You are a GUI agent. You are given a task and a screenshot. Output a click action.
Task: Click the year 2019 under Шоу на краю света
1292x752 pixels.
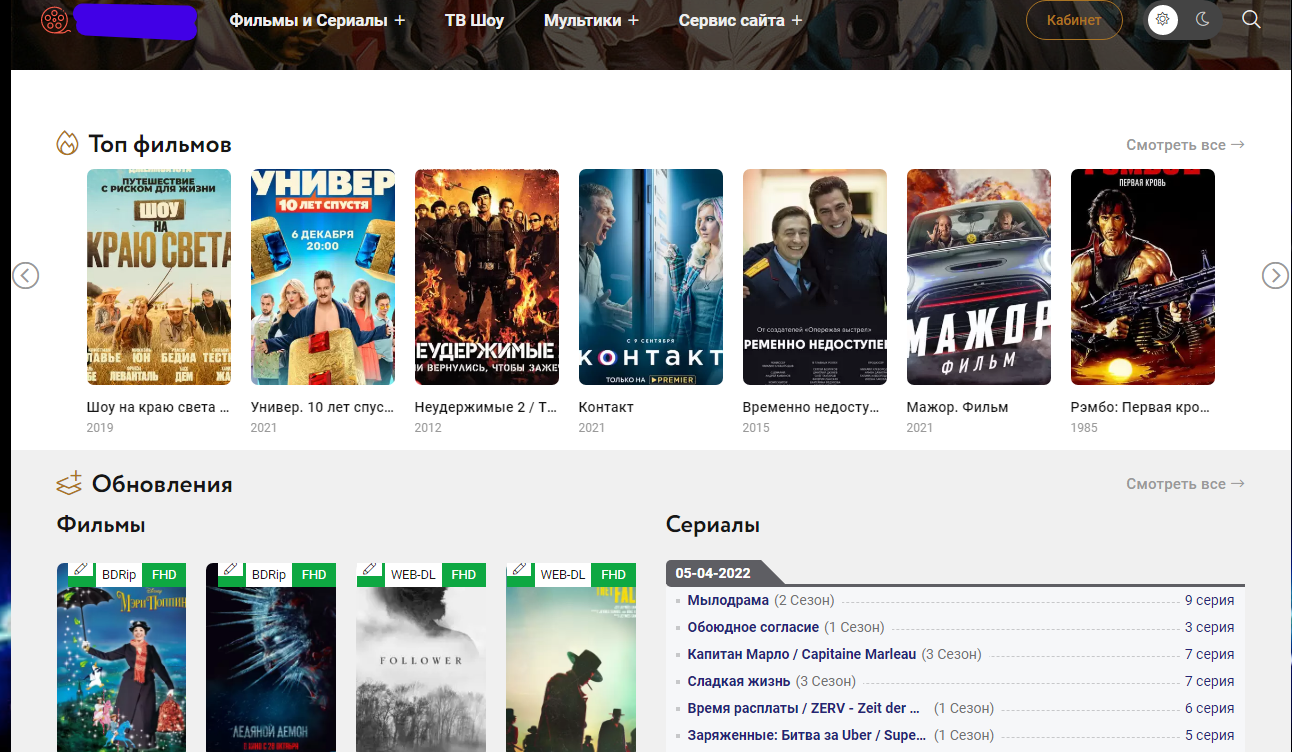point(100,428)
